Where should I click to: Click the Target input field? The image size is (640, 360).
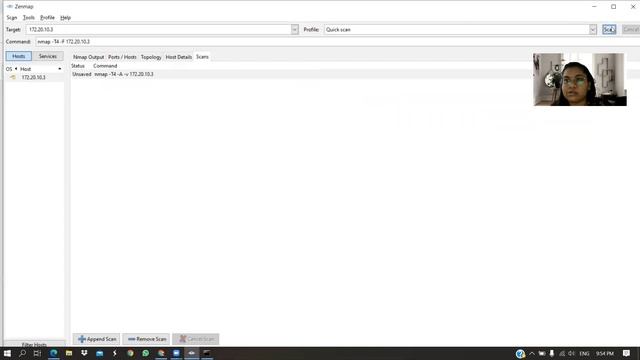pyautogui.click(x=159, y=29)
